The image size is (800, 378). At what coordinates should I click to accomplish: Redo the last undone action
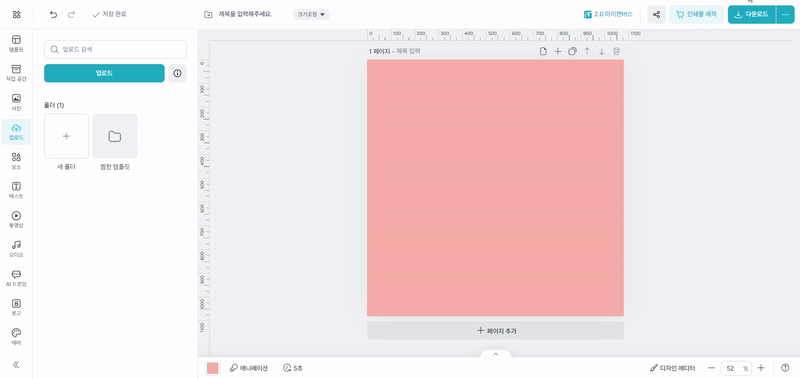(x=71, y=14)
